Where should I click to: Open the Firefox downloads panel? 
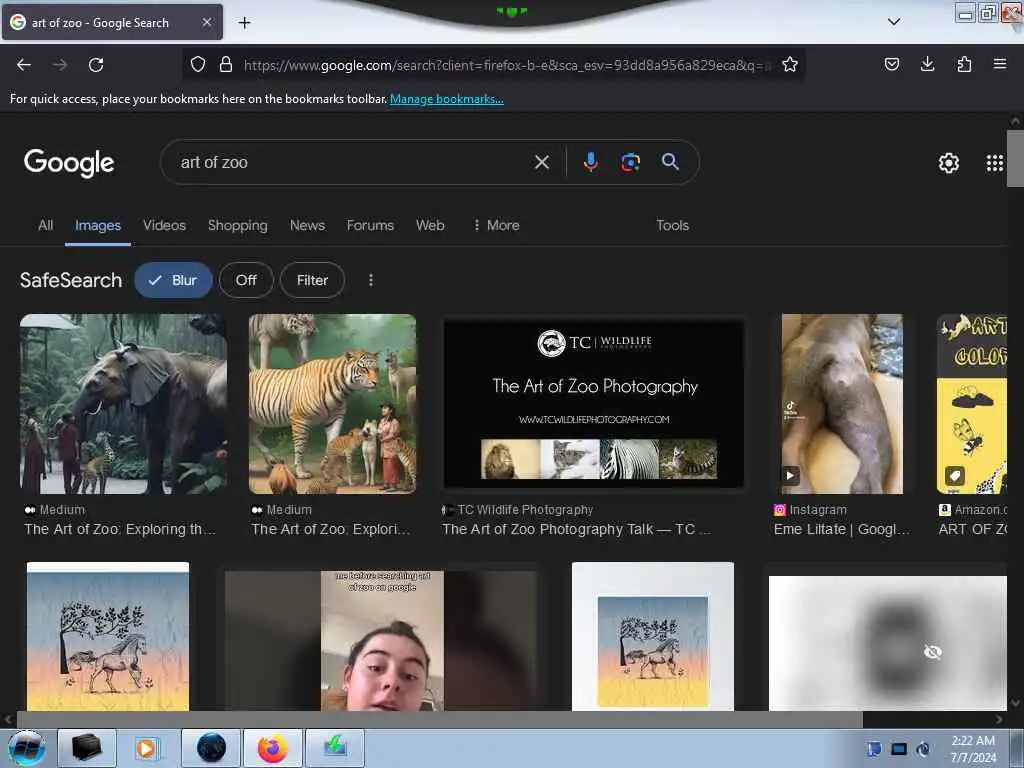click(927, 64)
